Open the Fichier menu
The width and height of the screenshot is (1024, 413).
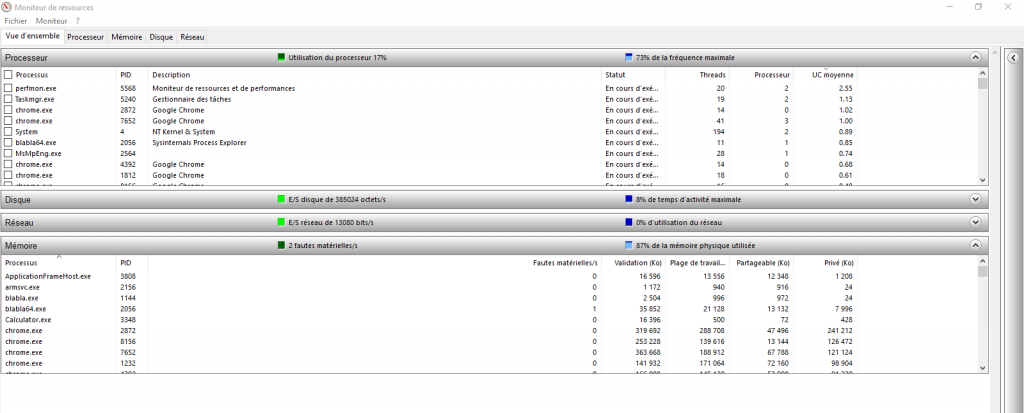(x=16, y=21)
